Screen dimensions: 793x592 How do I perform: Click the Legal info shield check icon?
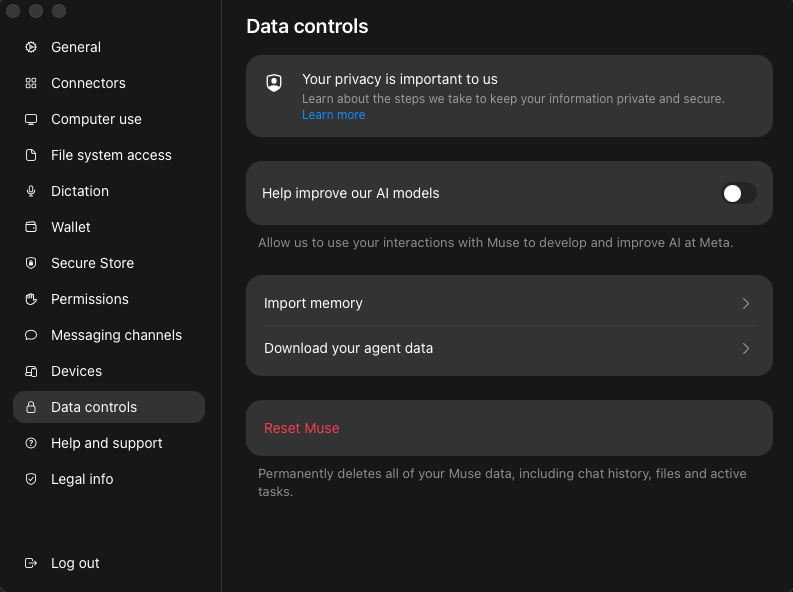click(x=31, y=479)
